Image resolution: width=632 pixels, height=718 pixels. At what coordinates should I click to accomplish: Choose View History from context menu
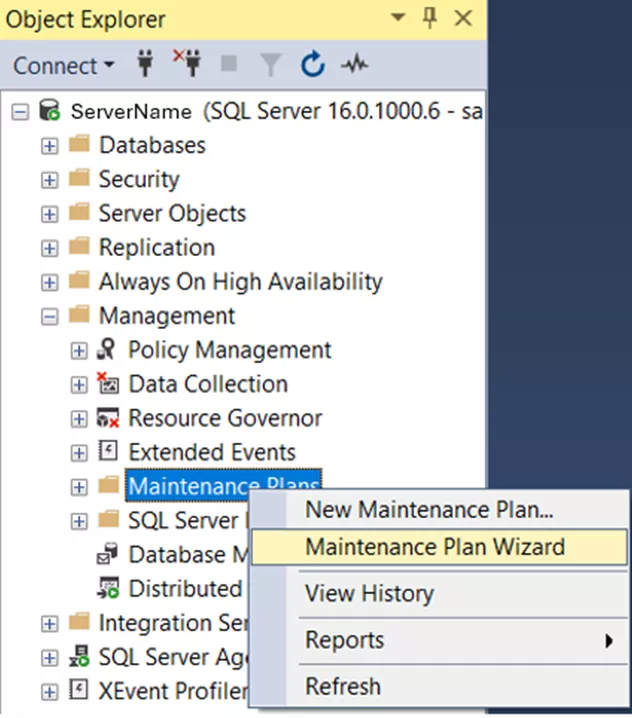click(439, 594)
